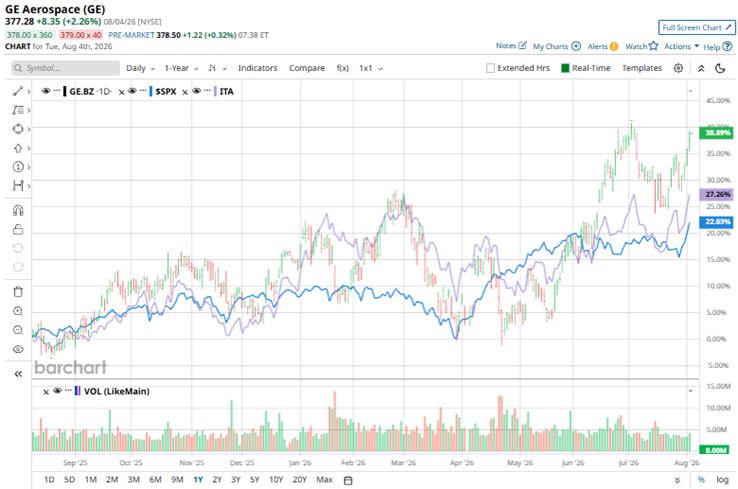The image size is (738, 489).
Task: Toggle the Extended Hrs checkbox
Action: click(x=490, y=68)
